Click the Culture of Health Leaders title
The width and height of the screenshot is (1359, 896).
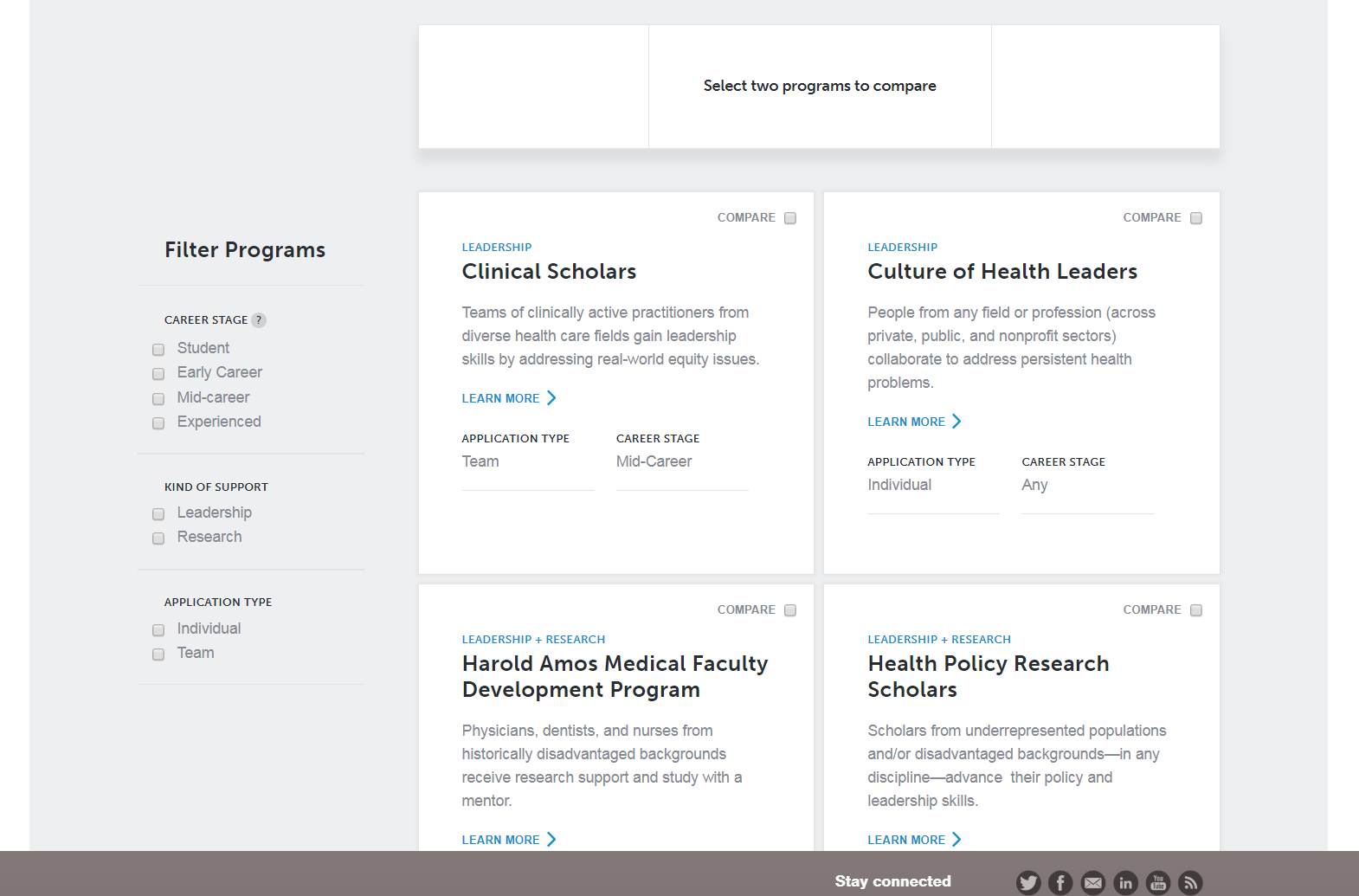1002,272
